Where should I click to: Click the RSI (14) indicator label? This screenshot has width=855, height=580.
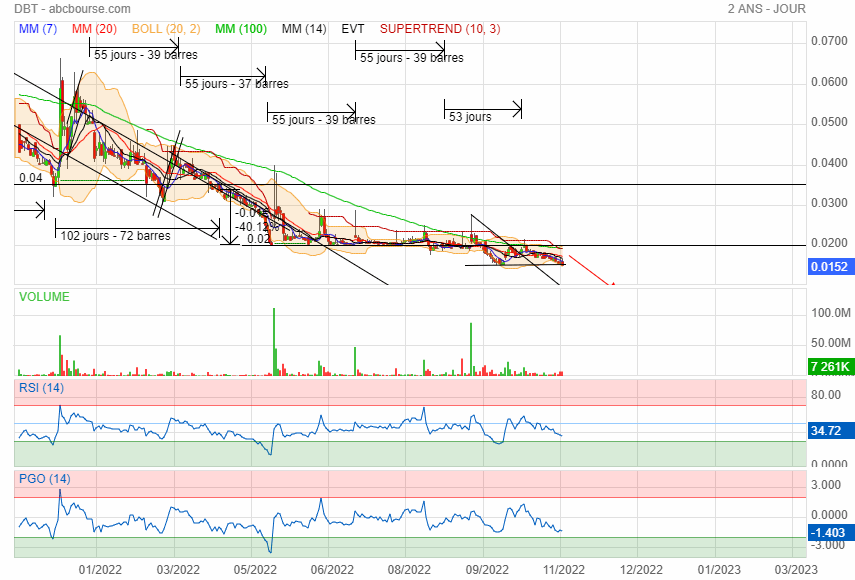pyautogui.click(x=41, y=388)
